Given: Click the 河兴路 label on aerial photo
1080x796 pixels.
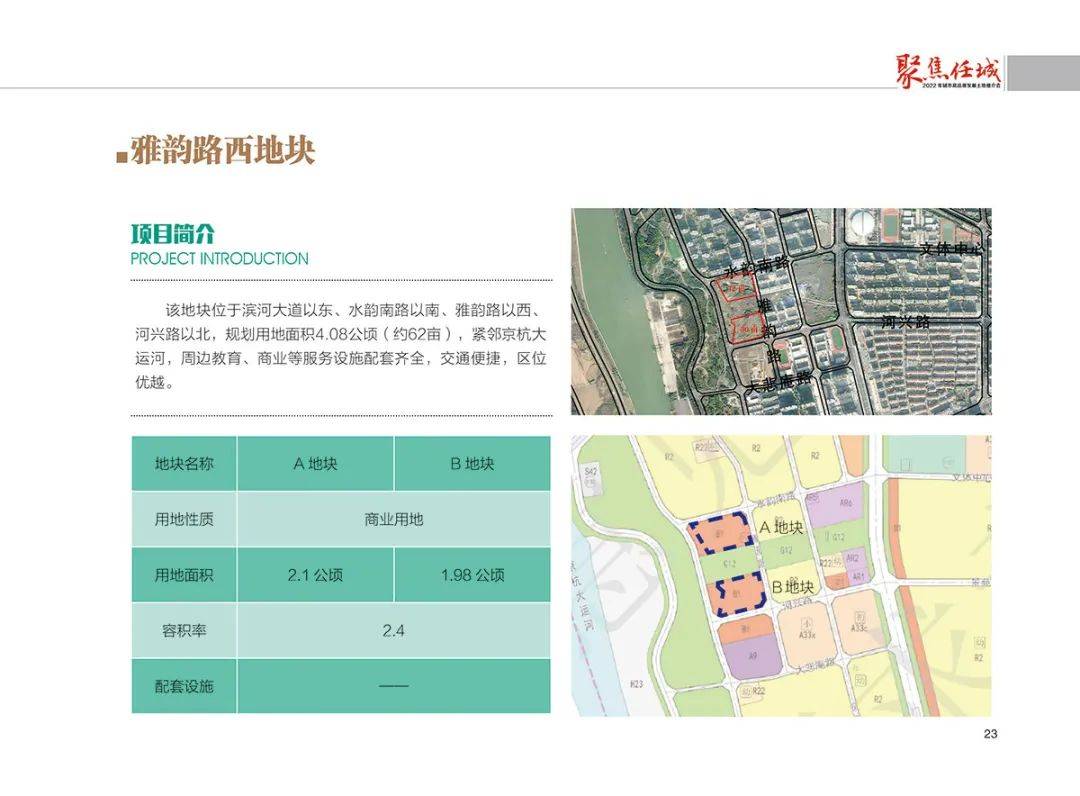Looking at the screenshot, I should click(905, 322).
